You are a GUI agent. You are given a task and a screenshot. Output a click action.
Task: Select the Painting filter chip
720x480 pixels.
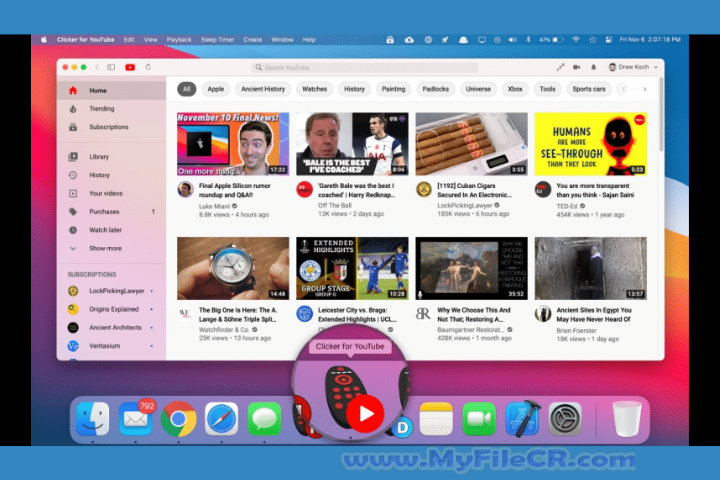point(394,89)
